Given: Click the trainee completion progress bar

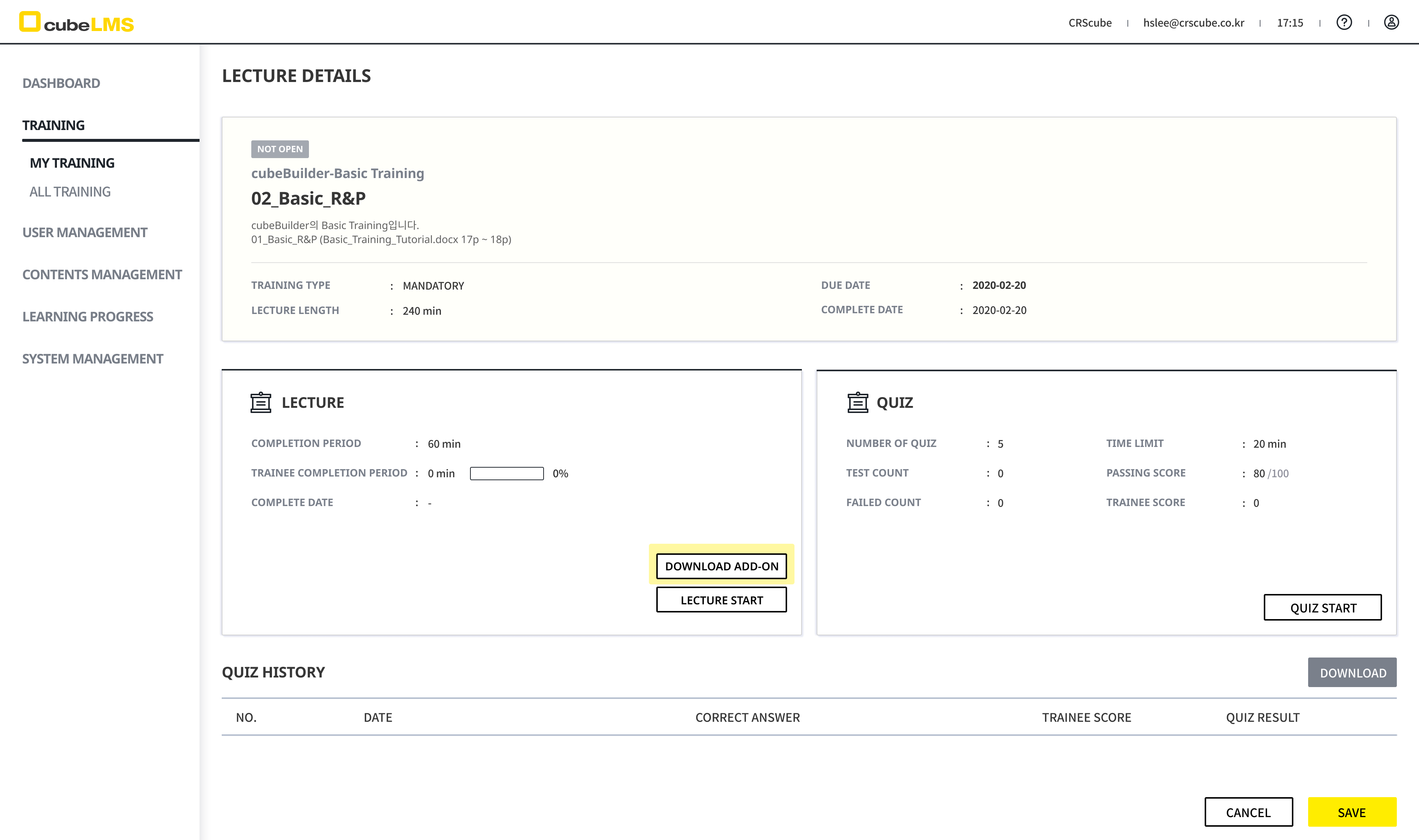Looking at the screenshot, I should (x=506, y=473).
